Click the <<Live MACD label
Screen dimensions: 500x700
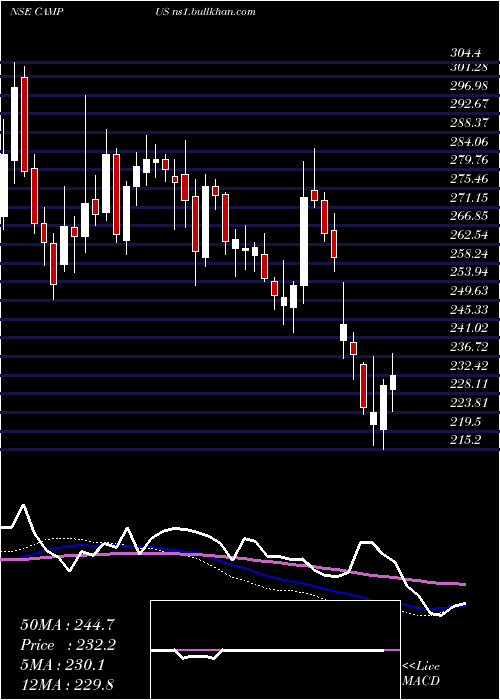pos(421,673)
